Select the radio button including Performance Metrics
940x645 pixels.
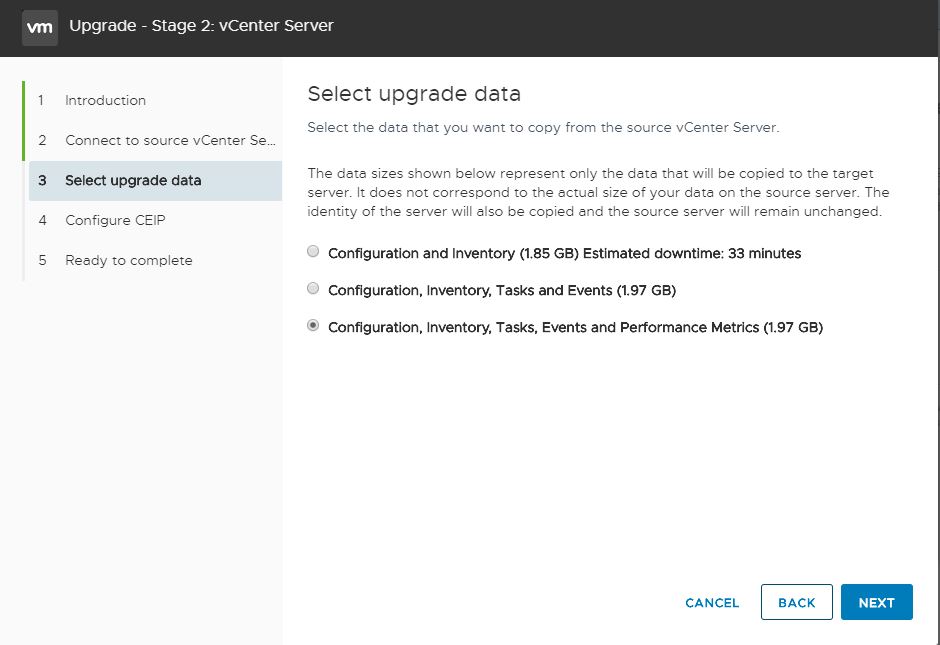(x=313, y=325)
